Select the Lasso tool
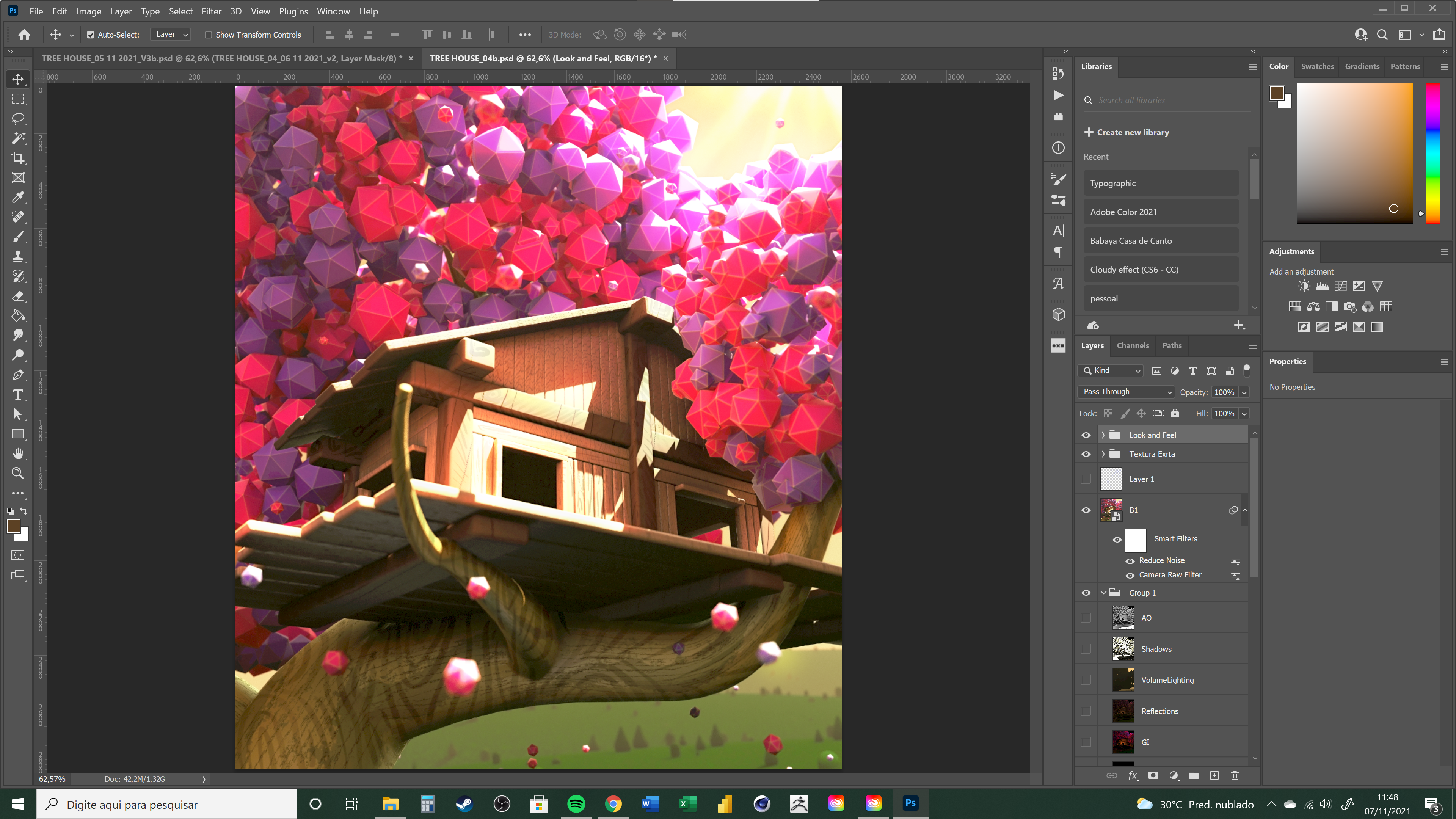Viewport: 1456px width, 819px height. click(18, 119)
